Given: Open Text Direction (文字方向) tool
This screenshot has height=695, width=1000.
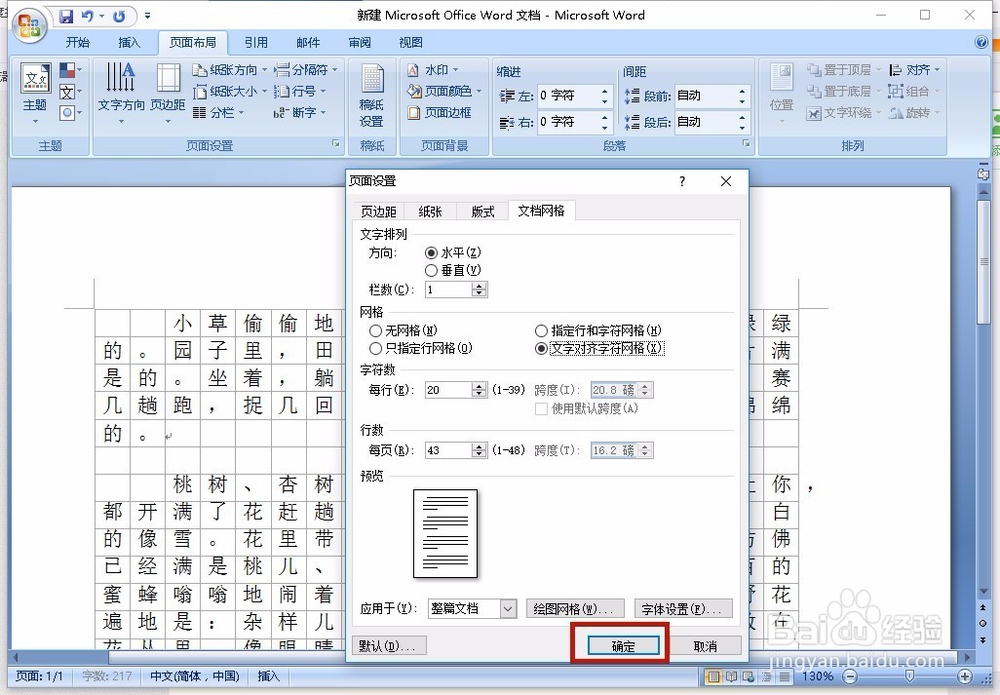Looking at the screenshot, I should pyautogui.click(x=121, y=92).
